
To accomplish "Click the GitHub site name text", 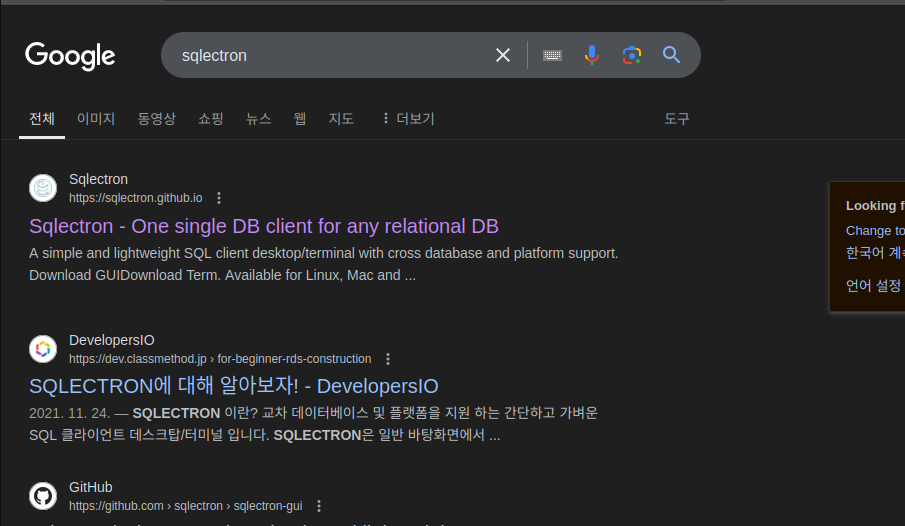I will click(91, 488).
